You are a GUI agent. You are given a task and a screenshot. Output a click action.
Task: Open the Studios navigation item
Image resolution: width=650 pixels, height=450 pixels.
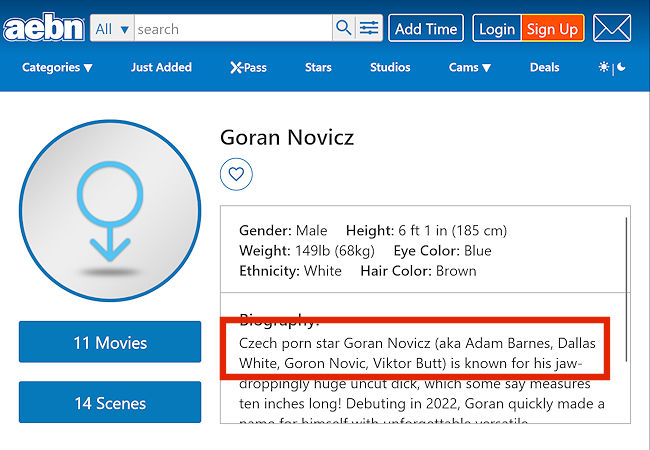[x=390, y=68]
